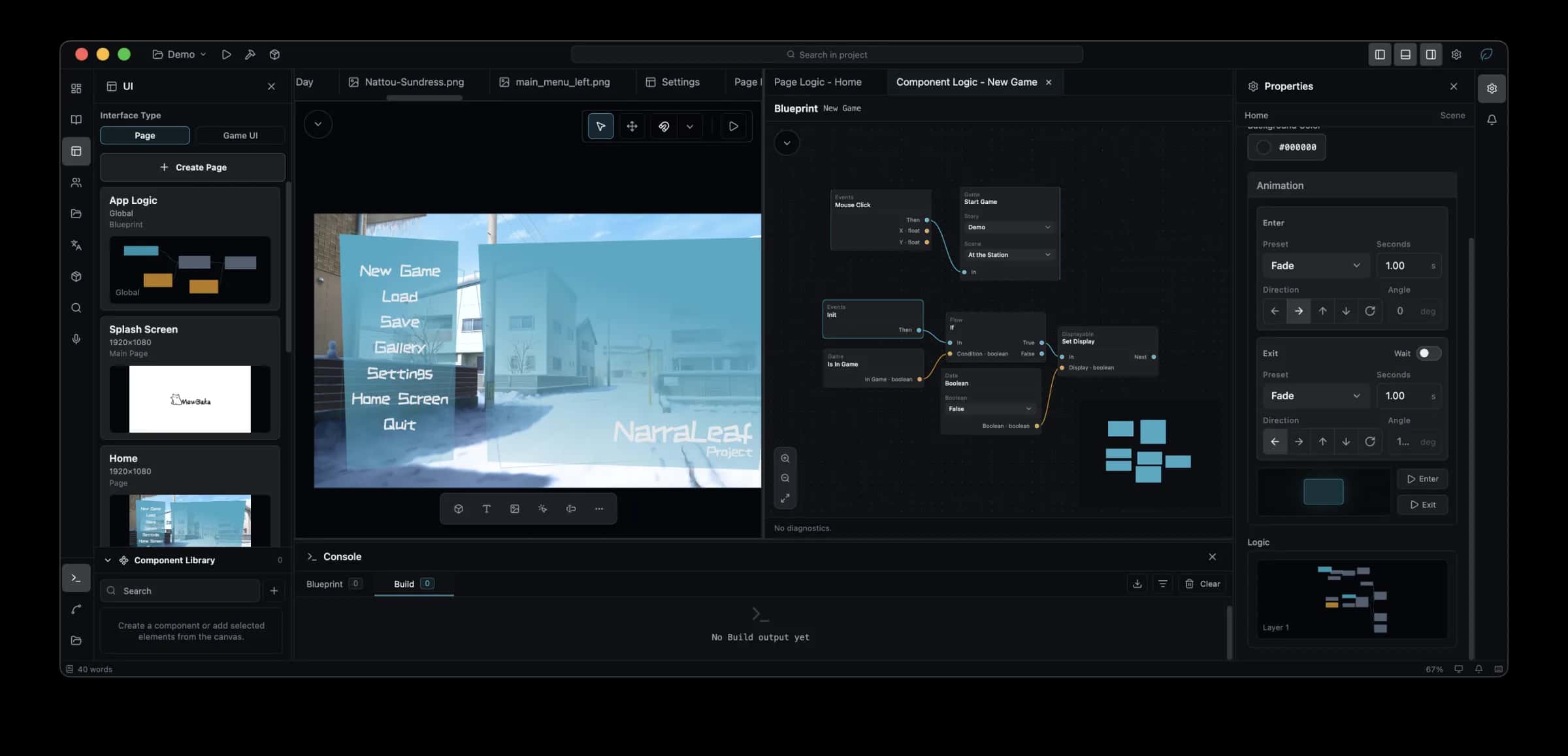
Task: Fit blueprint graph to view with expand icon
Action: click(x=785, y=499)
